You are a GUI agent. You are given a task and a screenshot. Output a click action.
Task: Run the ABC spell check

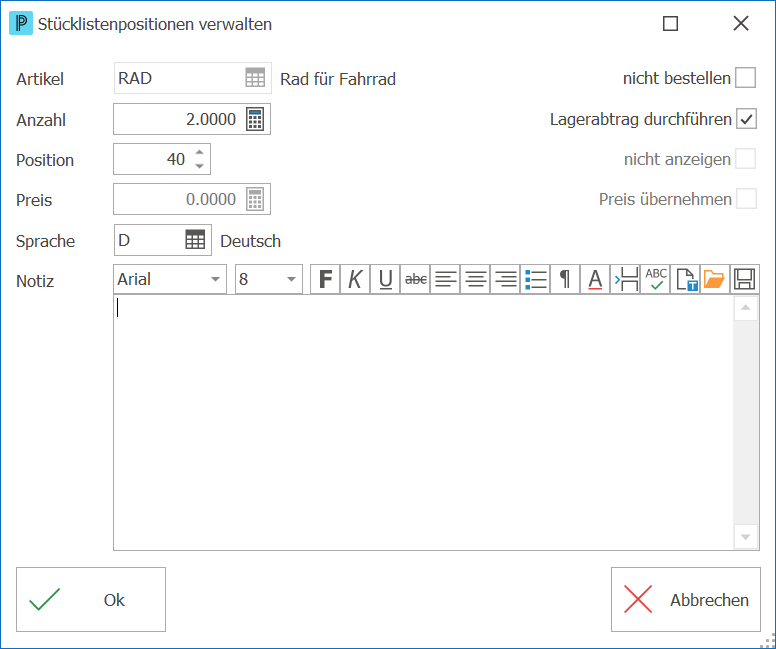pos(656,279)
